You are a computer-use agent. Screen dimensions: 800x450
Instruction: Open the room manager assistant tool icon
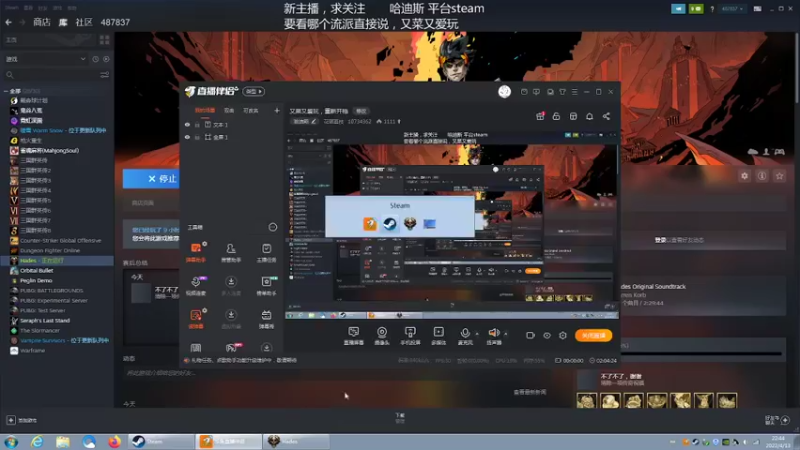(x=231, y=253)
